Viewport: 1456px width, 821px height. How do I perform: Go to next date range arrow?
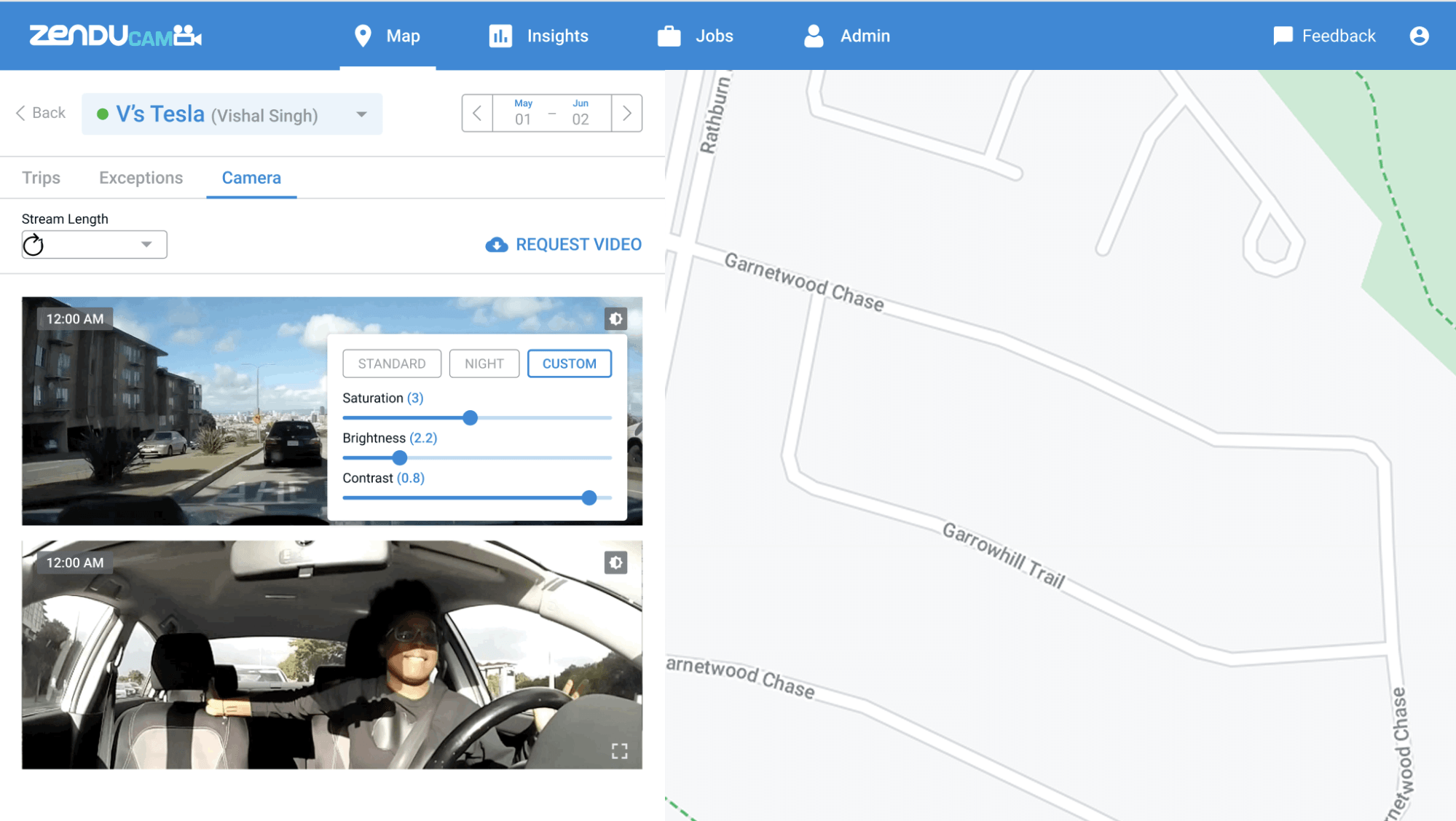click(626, 113)
